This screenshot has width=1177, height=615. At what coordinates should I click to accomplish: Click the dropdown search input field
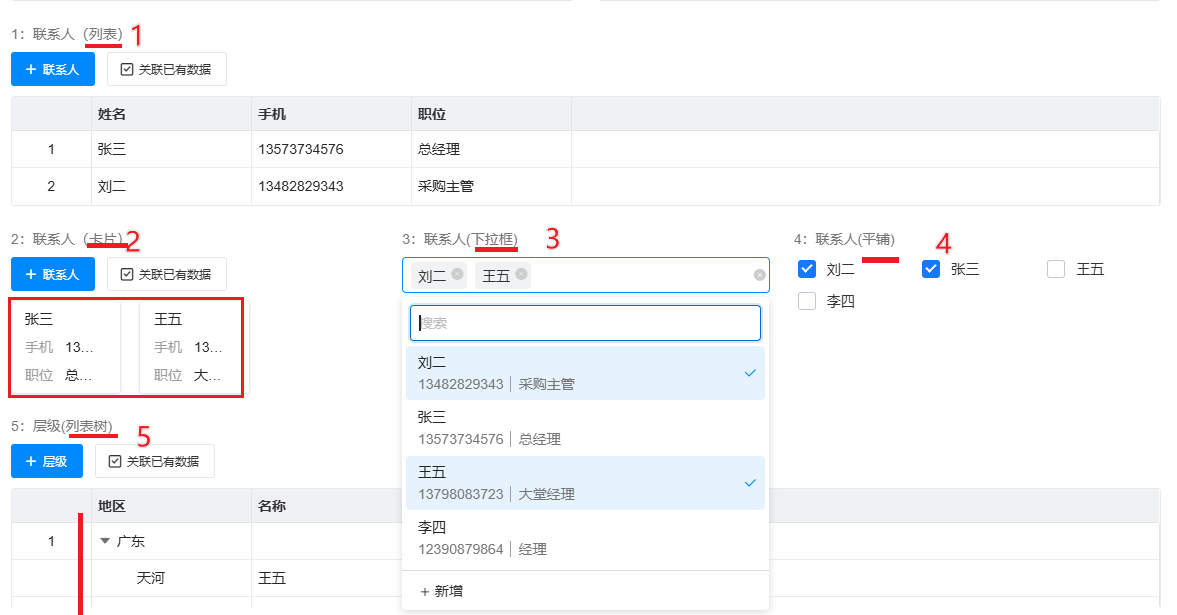click(585, 323)
